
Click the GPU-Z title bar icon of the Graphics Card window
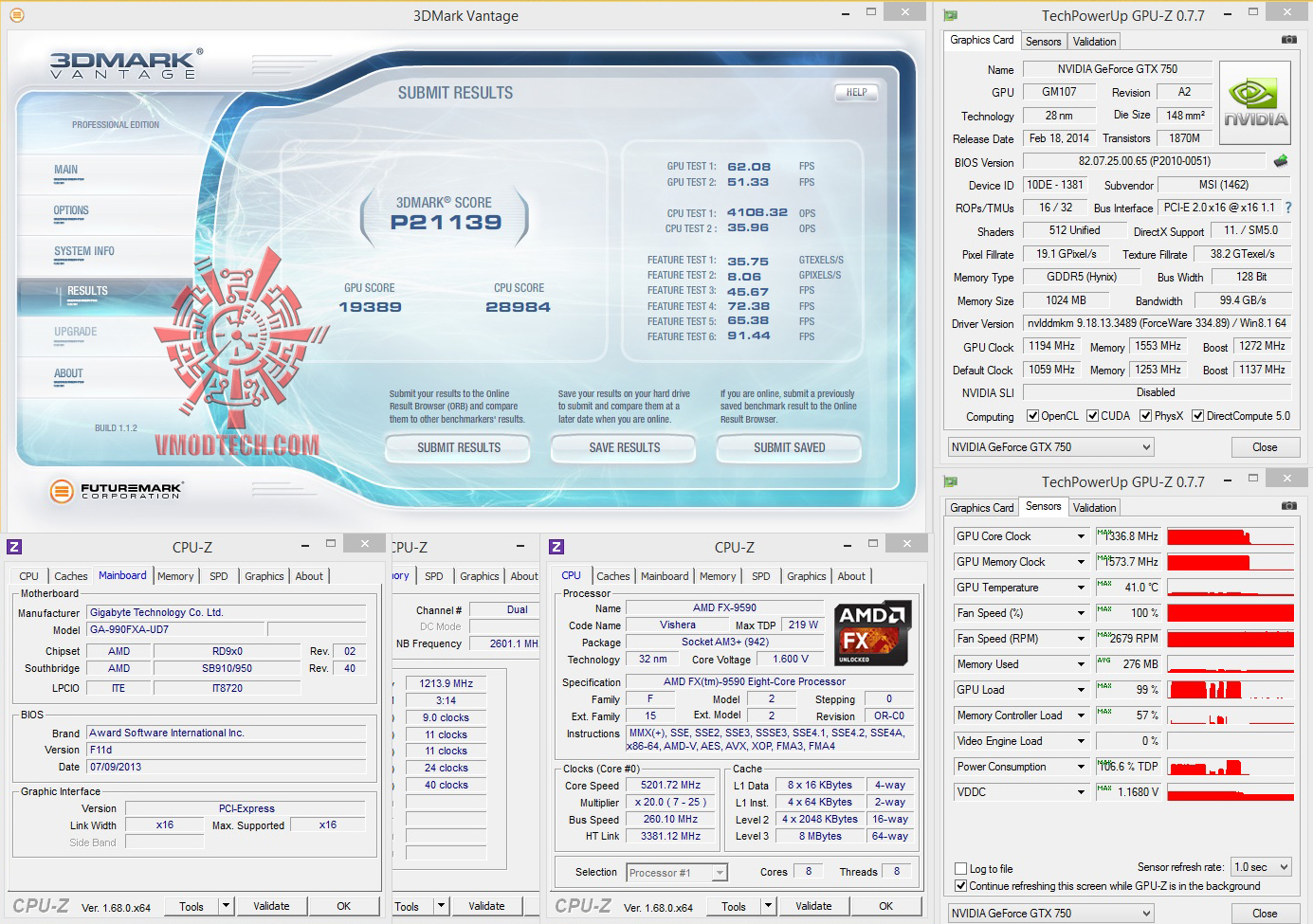pyautogui.click(x=951, y=15)
